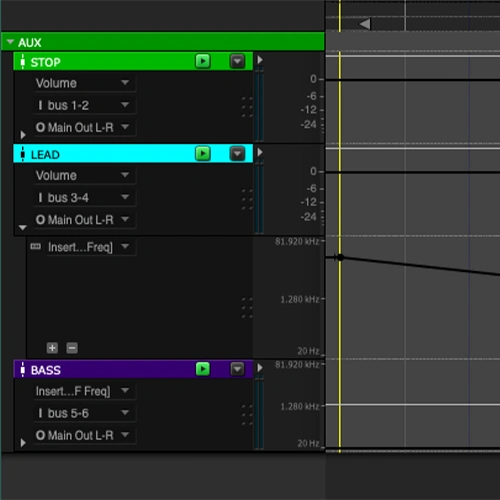Click the STOP track resize grip dots

pyautogui.click(x=247, y=107)
